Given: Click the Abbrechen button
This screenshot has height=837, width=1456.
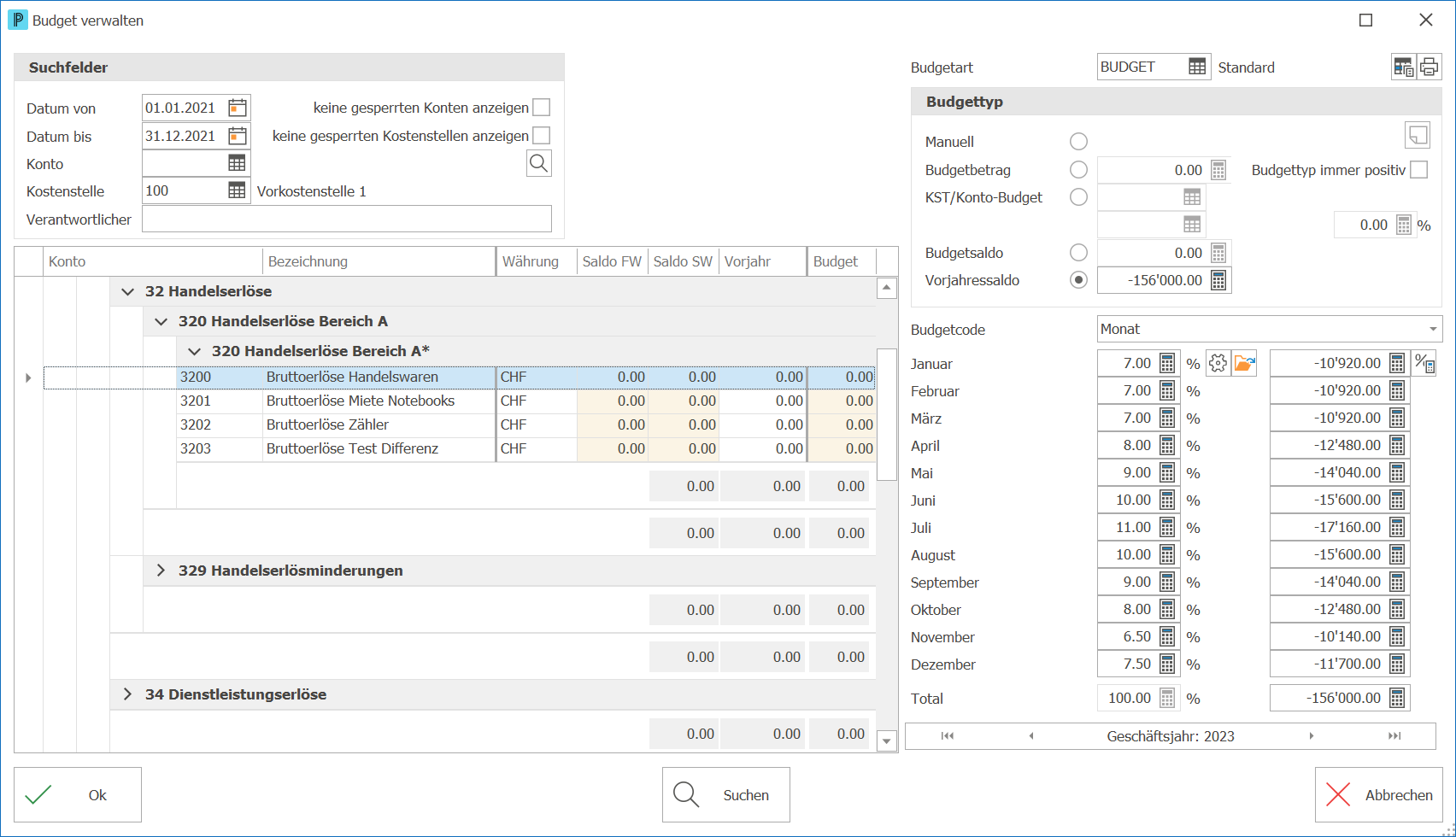Looking at the screenshot, I should [x=1378, y=794].
